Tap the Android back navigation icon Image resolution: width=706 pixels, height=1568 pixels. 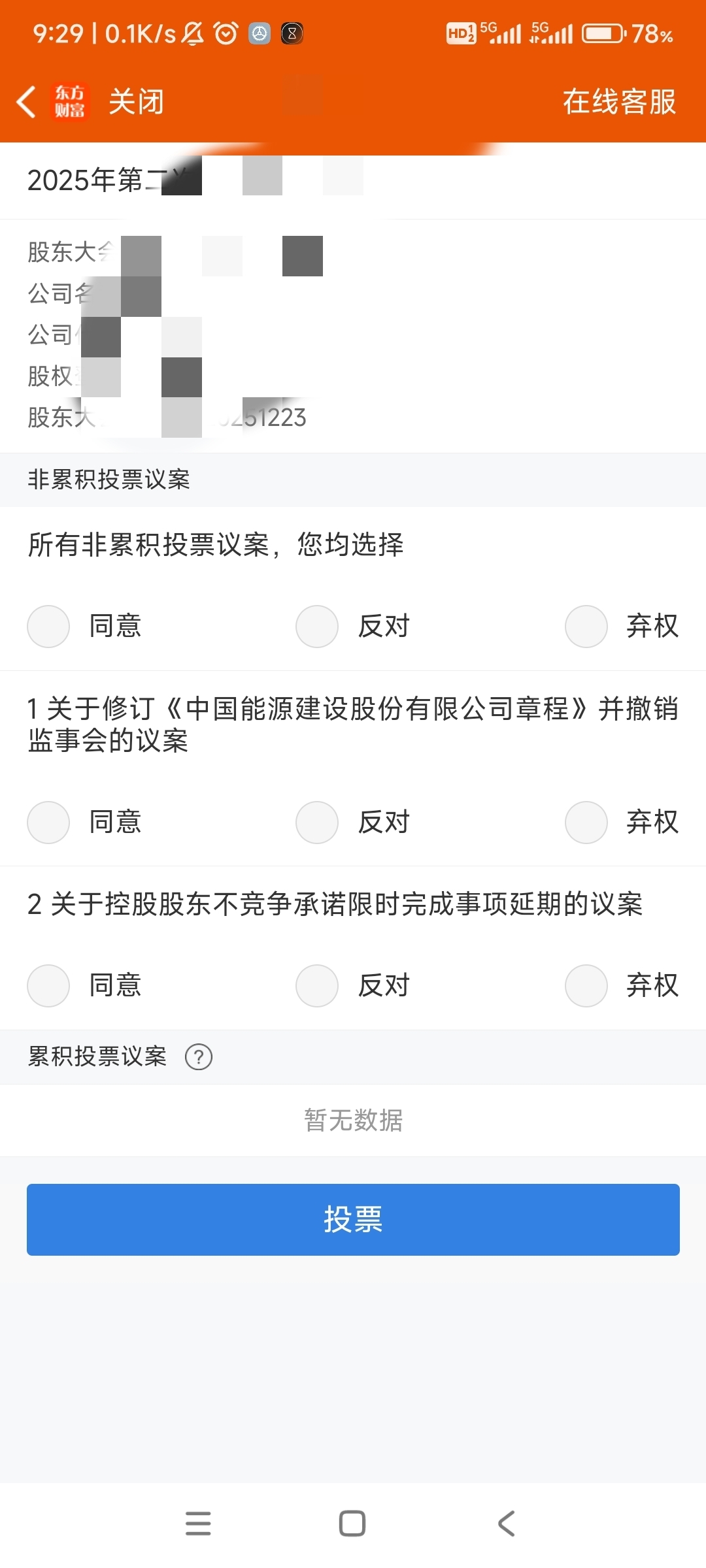click(x=507, y=1523)
